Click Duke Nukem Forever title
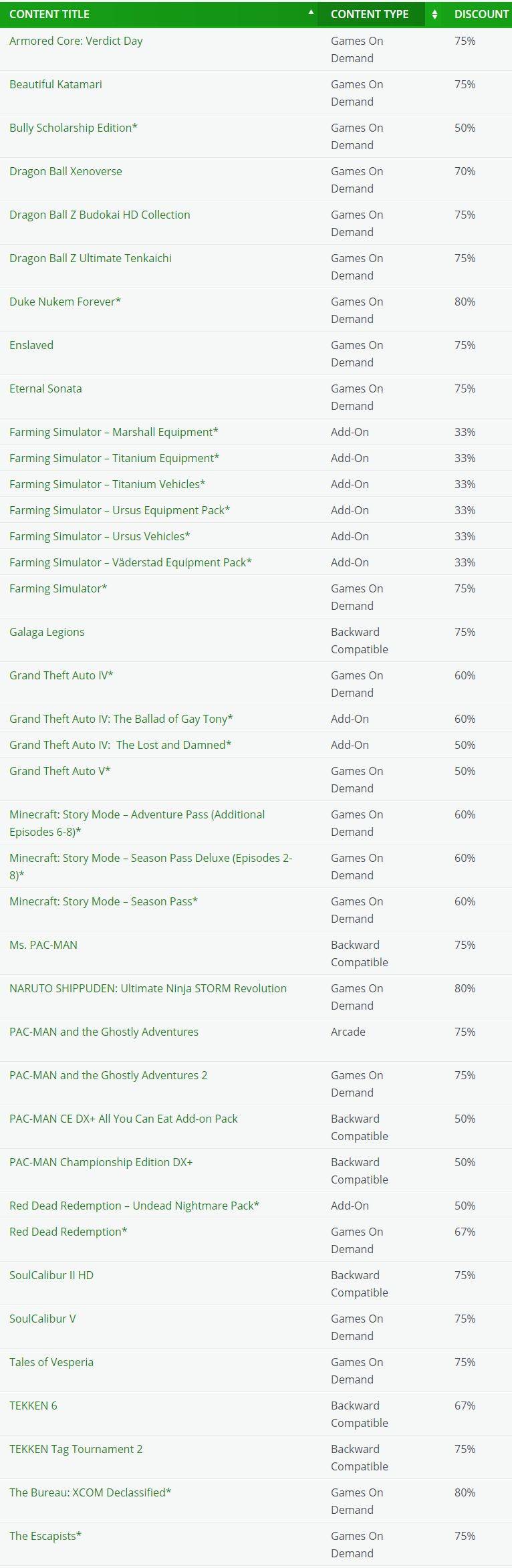The image size is (512, 1568). click(65, 302)
